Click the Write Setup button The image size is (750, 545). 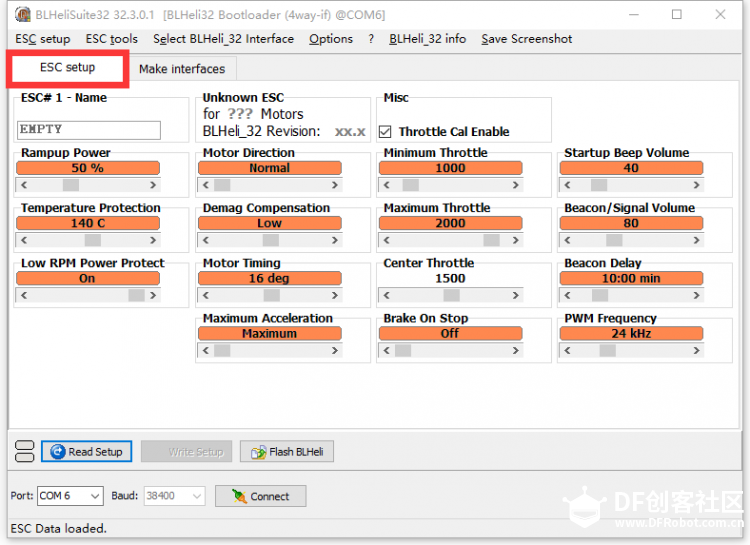click(x=187, y=451)
